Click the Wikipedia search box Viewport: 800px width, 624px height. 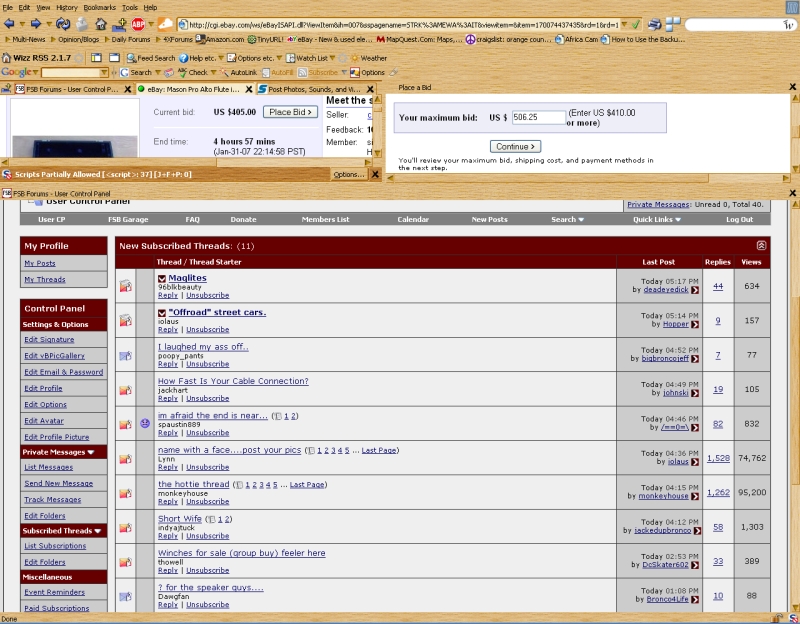click(740, 24)
